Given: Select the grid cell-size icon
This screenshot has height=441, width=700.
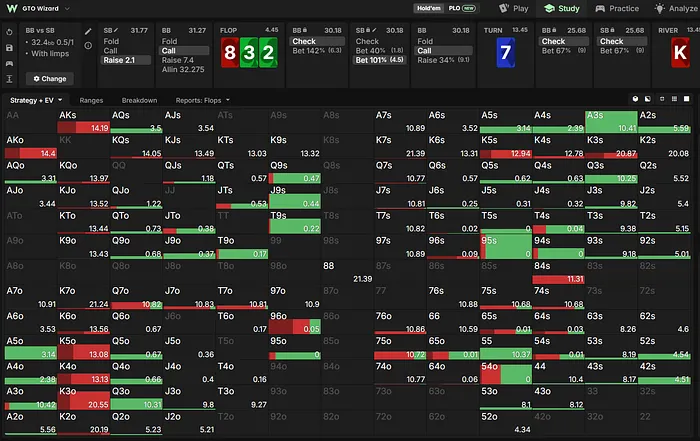Looking at the screenshot, I should [674, 99].
